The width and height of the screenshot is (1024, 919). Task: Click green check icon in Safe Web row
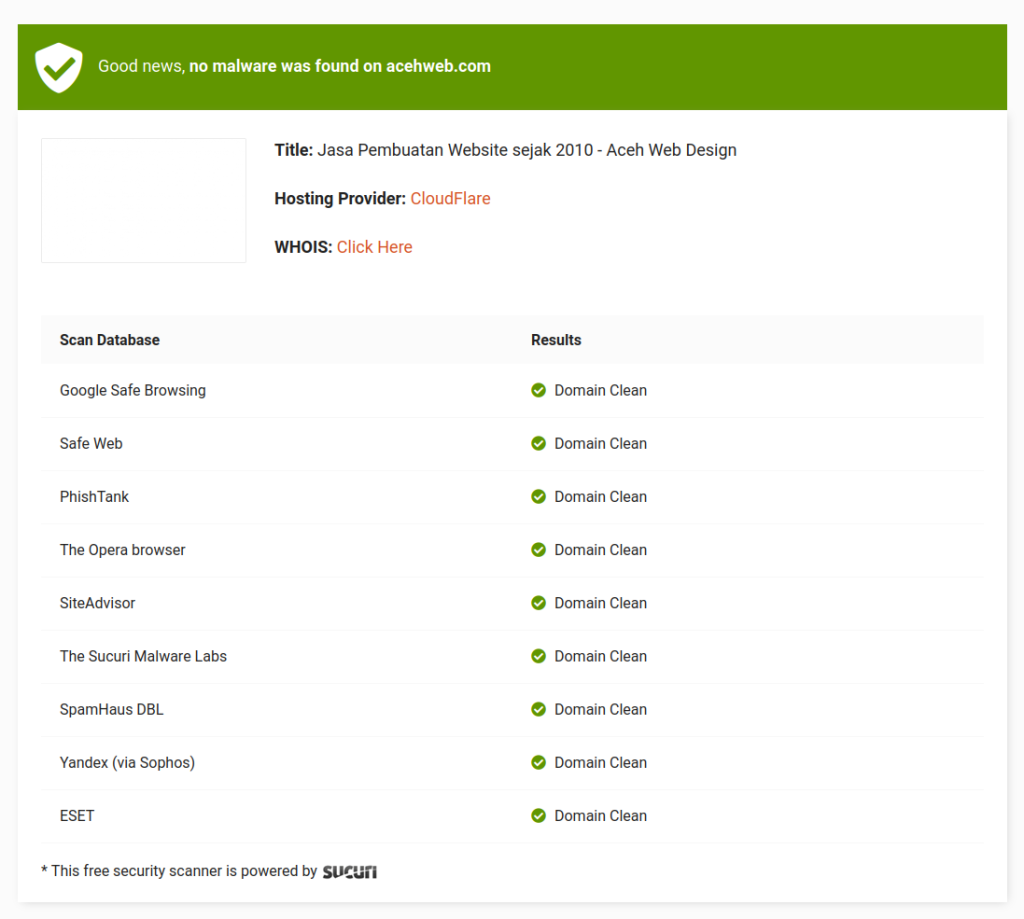(x=538, y=443)
